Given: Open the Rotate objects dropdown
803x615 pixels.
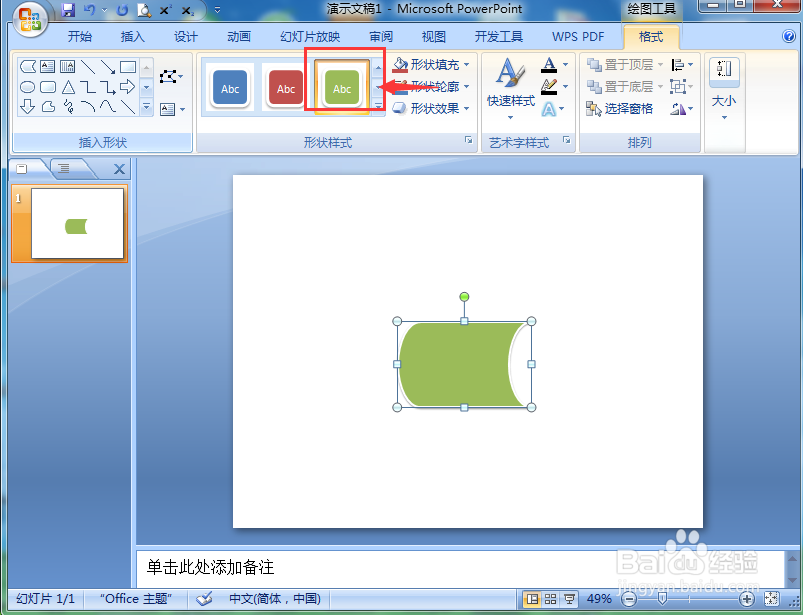Looking at the screenshot, I should coord(682,108).
